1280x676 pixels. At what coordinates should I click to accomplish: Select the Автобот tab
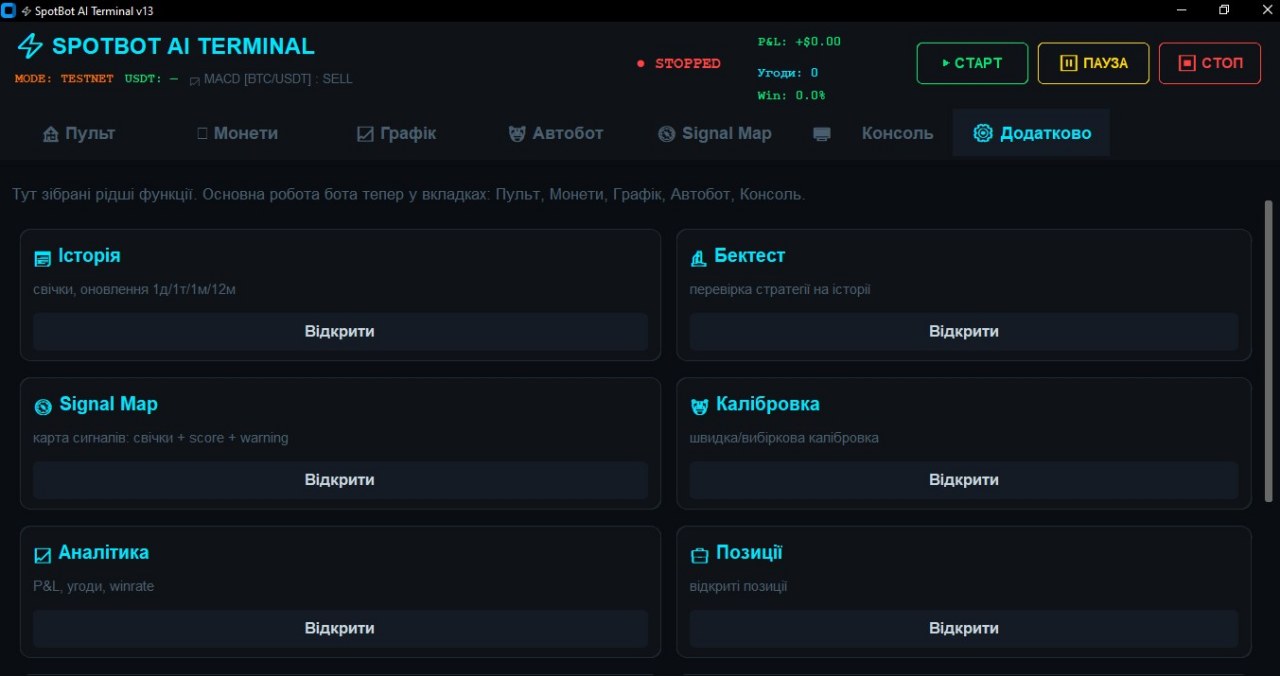point(556,133)
